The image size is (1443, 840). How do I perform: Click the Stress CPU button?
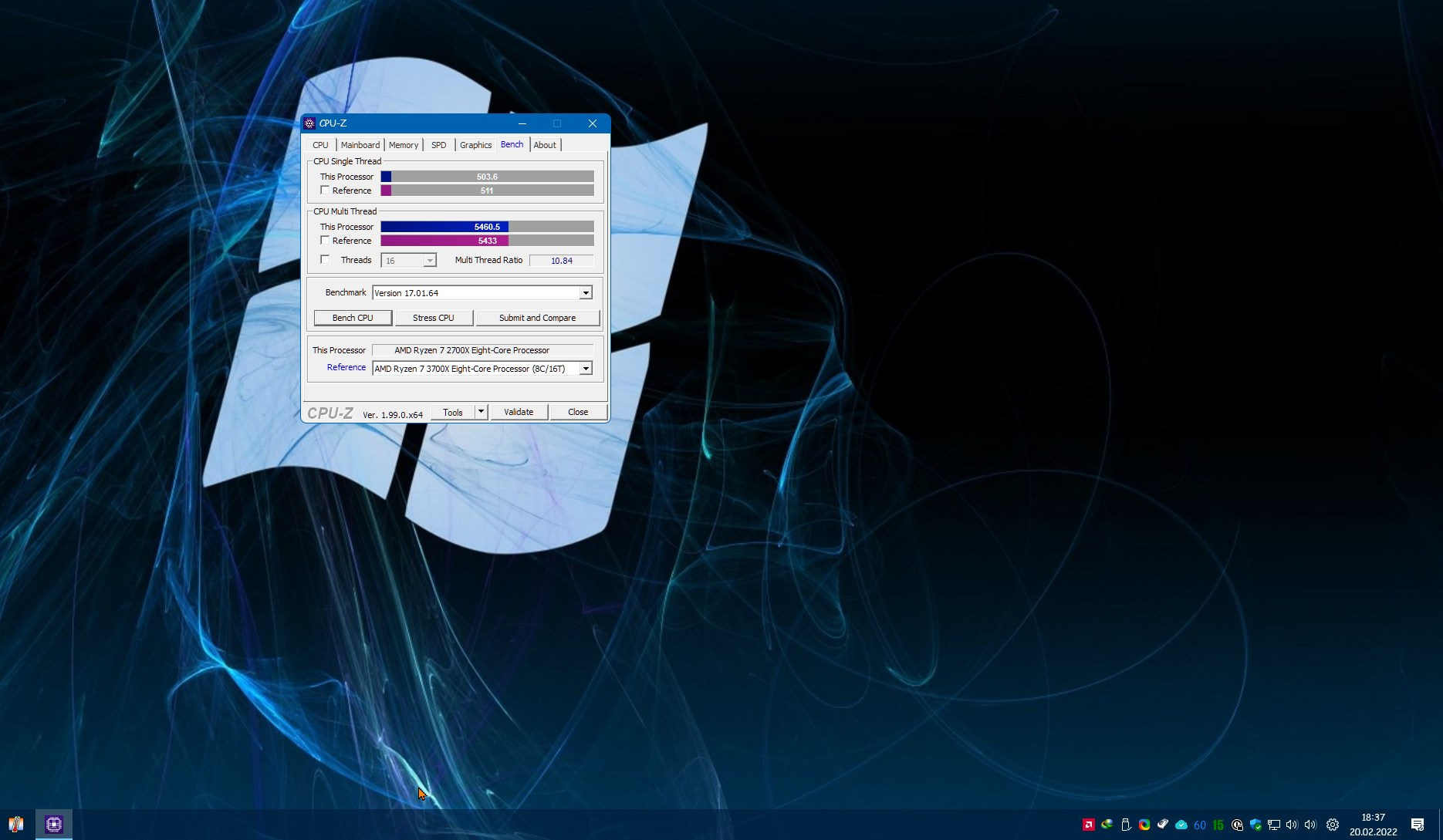point(433,318)
